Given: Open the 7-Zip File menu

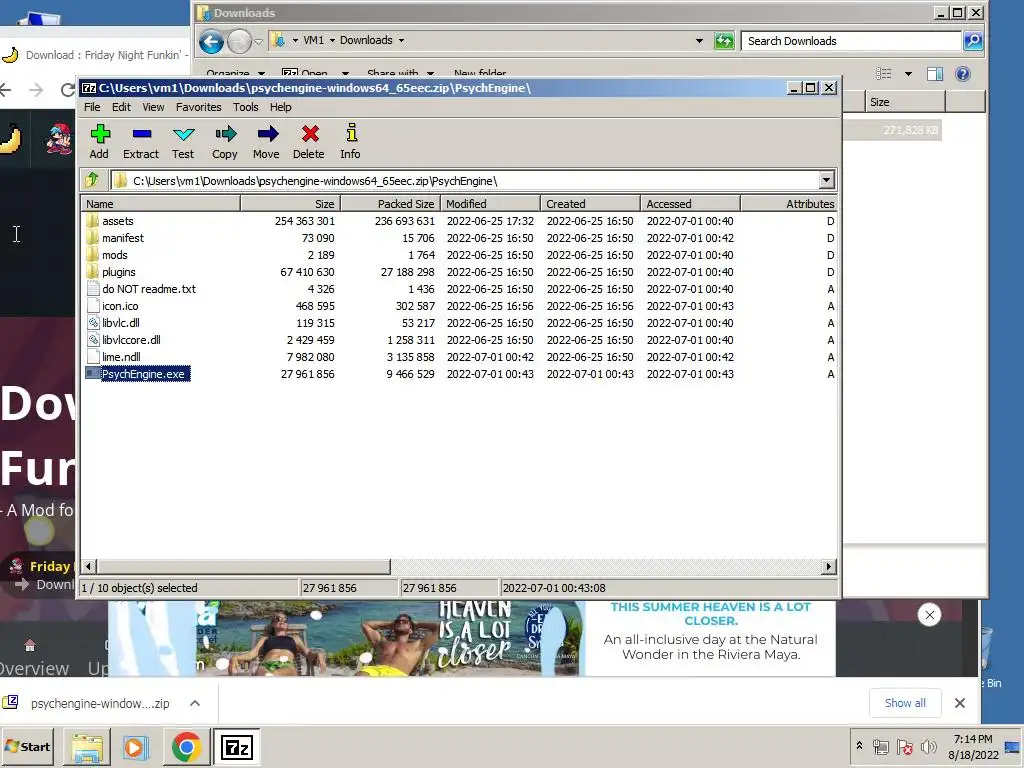Looking at the screenshot, I should (x=92, y=107).
